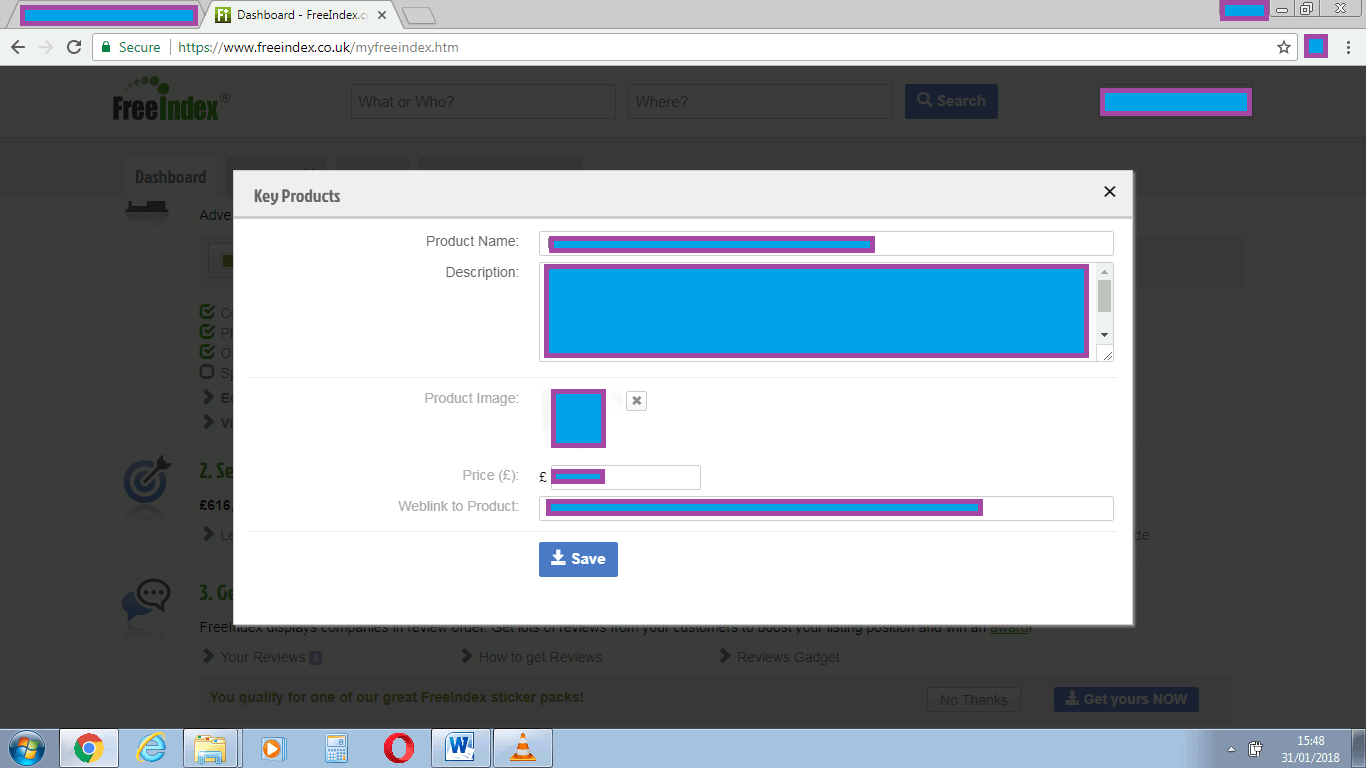Launch VLC media player from the taskbar
The image size is (1366, 768).
(x=522, y=748)
